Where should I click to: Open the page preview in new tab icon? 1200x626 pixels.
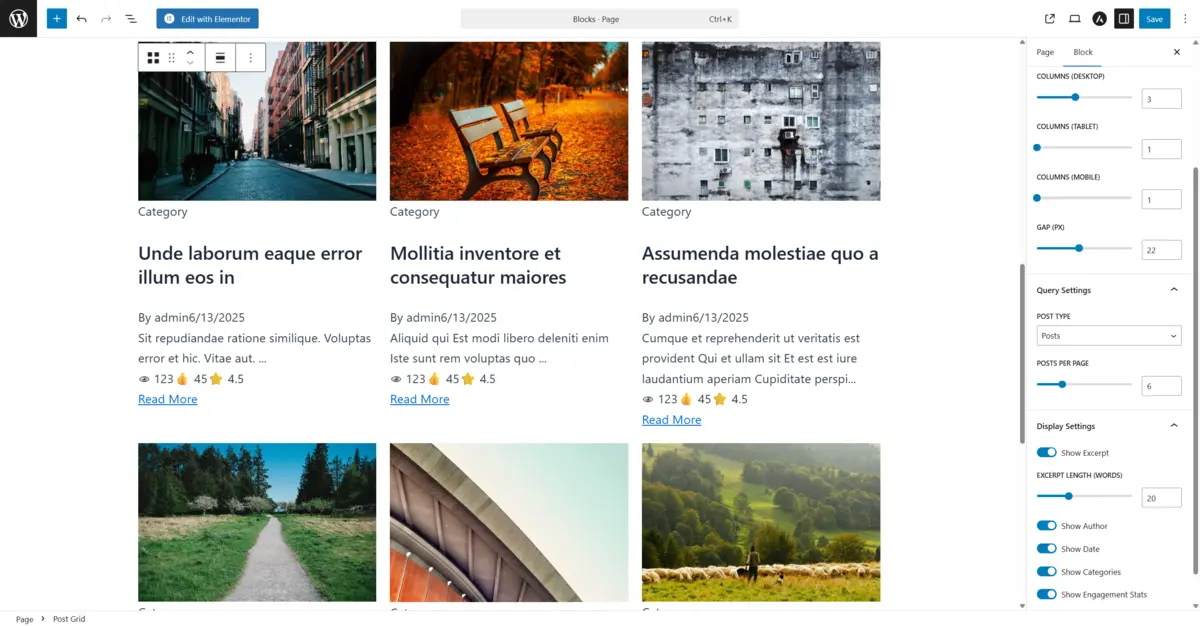click(x=1050, y=19)
